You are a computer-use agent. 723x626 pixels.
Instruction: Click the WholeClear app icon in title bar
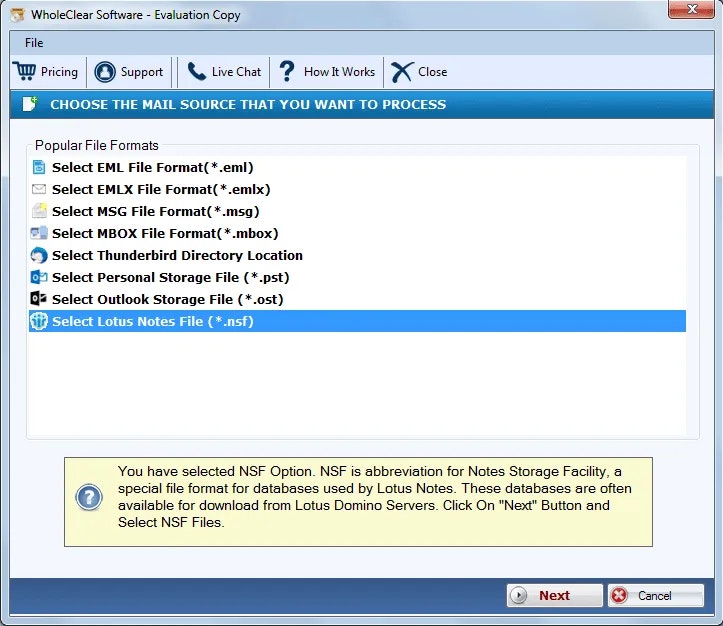click(18, 15)
